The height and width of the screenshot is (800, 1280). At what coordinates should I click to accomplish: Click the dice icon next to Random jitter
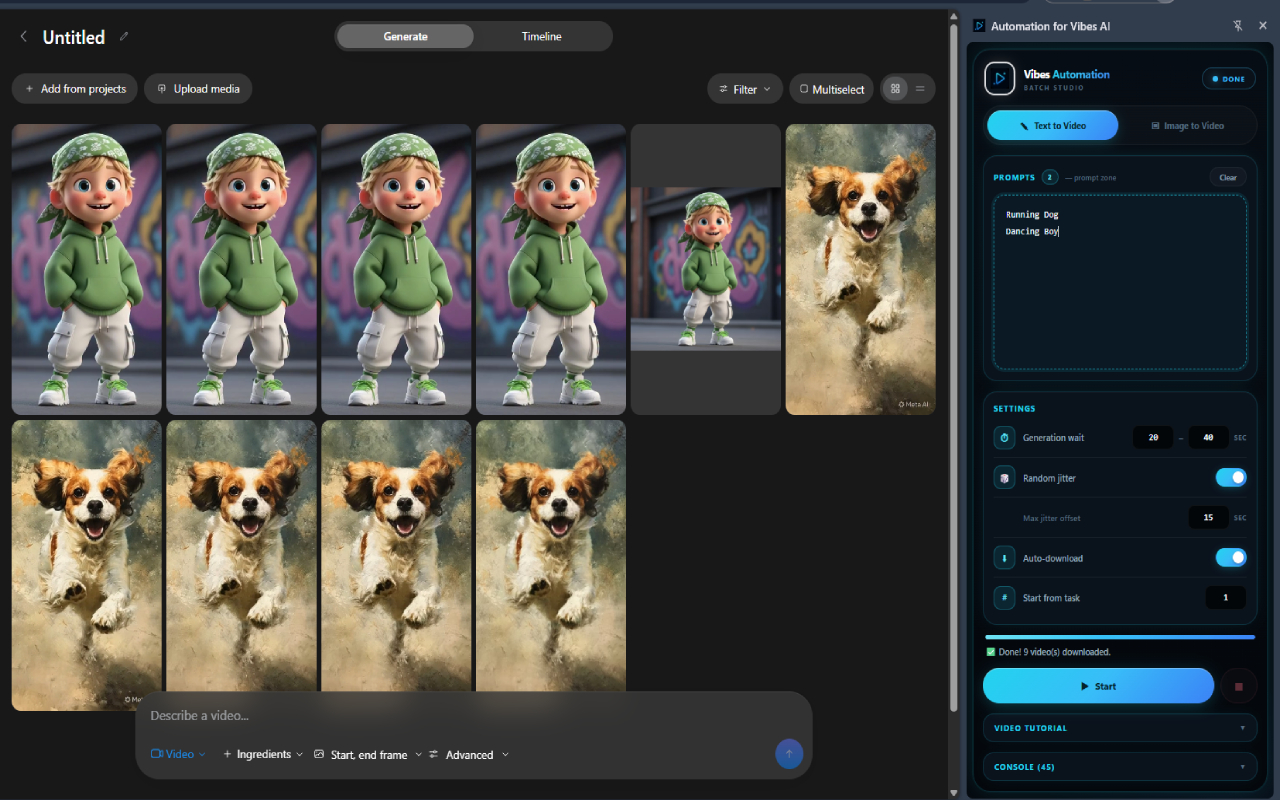click(x=1004, y=478)
